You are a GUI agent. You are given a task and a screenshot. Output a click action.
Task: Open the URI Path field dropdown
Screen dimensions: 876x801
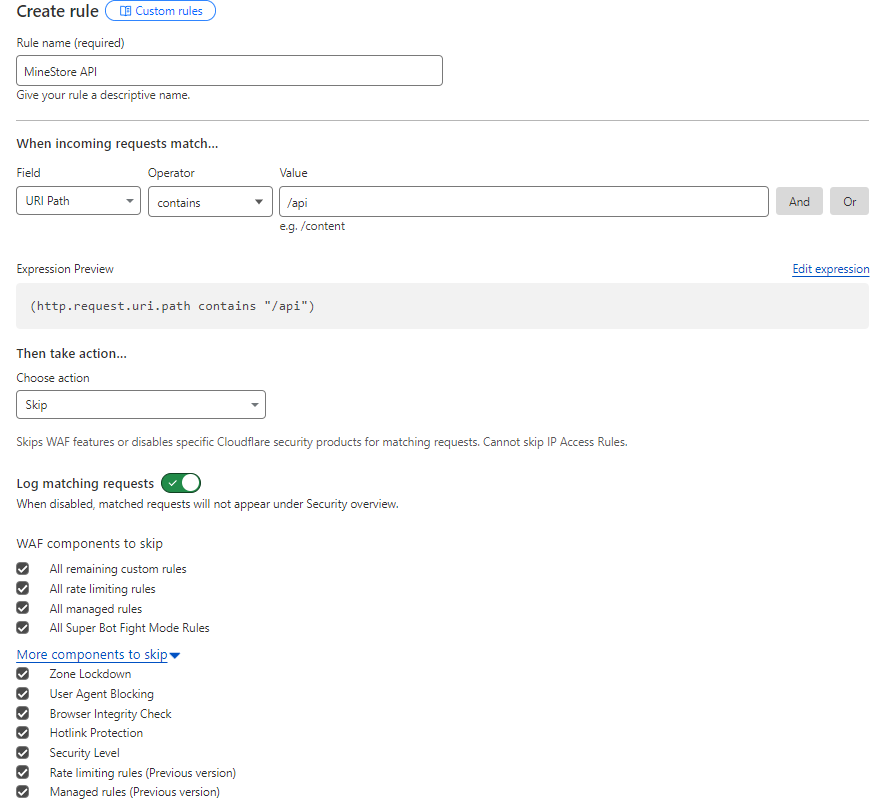pos(78,200)
